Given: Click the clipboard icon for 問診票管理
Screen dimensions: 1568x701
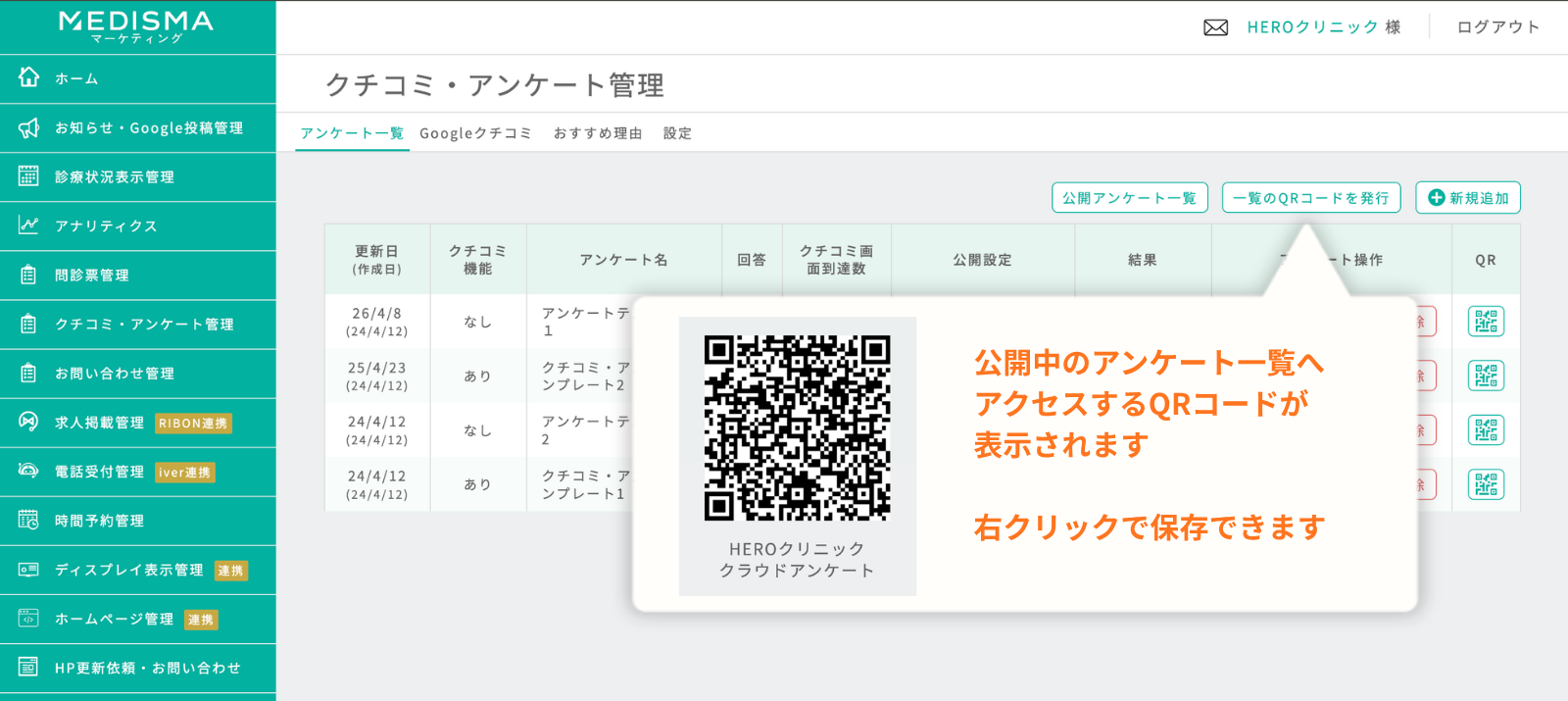Looking at the screenshot, I should [28, 275].
